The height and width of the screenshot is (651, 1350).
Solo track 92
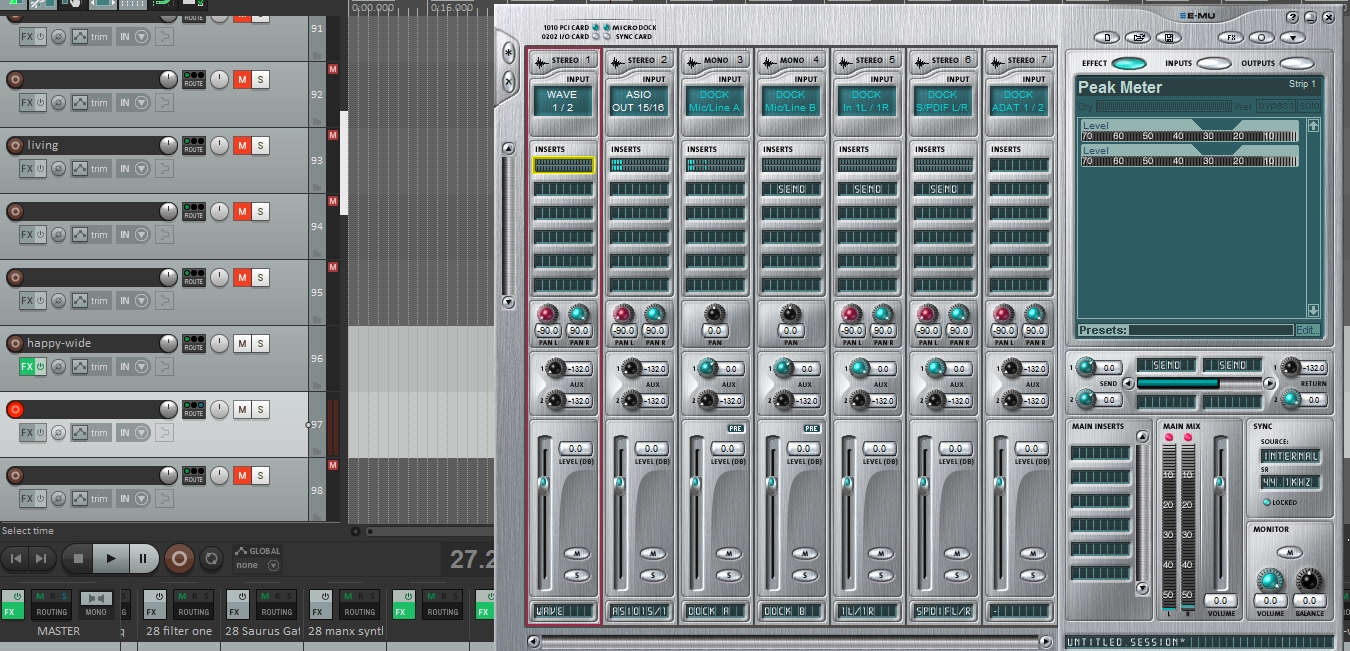260,79
